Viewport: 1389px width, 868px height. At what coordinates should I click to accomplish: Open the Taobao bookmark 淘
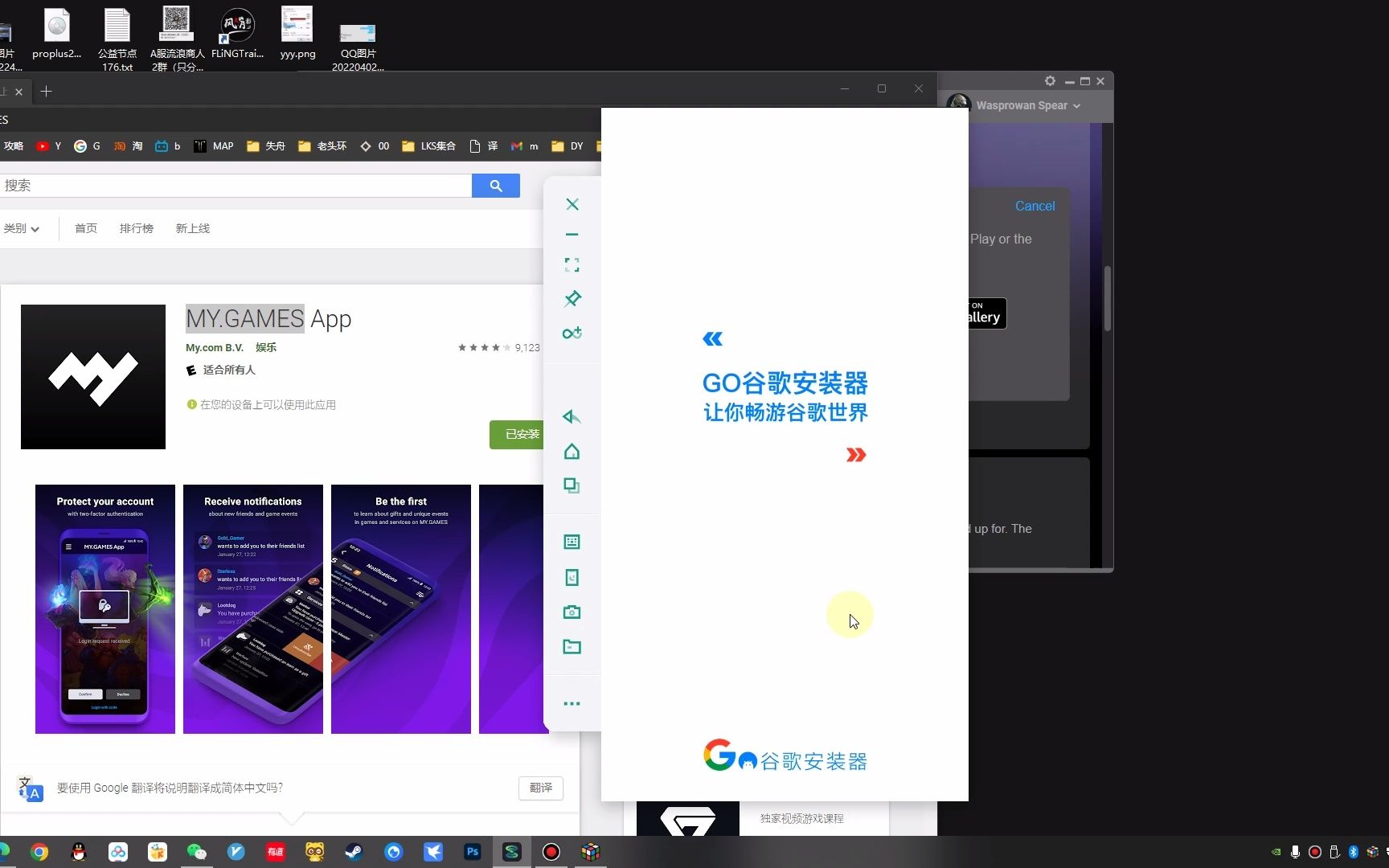(x=129, y=146)
